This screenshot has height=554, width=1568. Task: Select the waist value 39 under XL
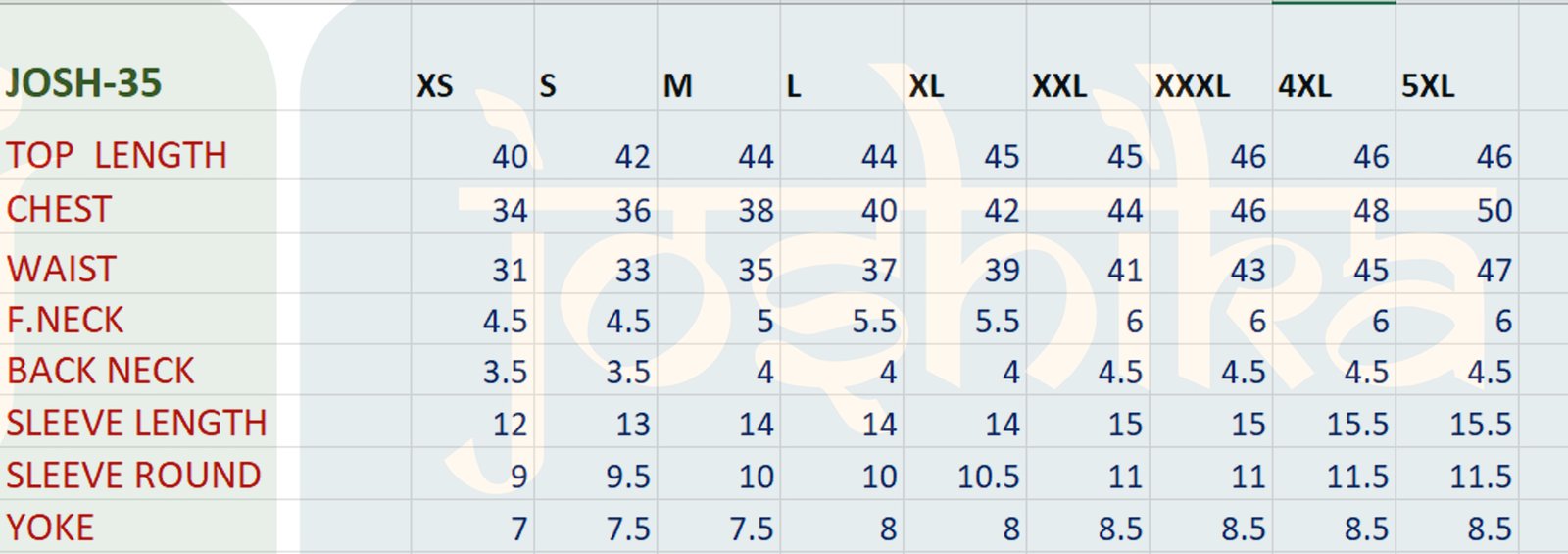click(x=1002, y=270)
